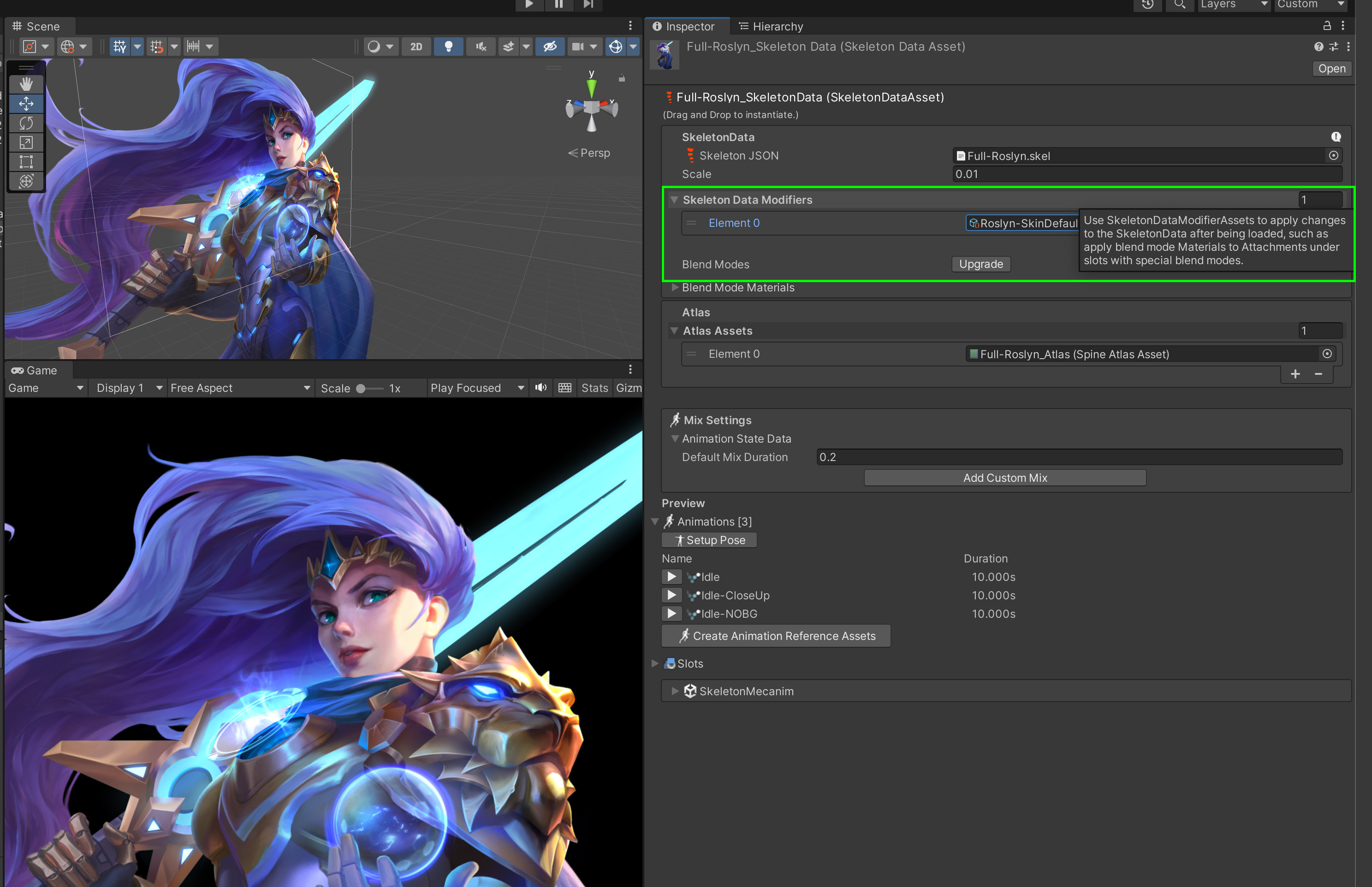1372x887 pixels.
Task: Play the Idle-CloseUp animation preview
Action: 671,595
